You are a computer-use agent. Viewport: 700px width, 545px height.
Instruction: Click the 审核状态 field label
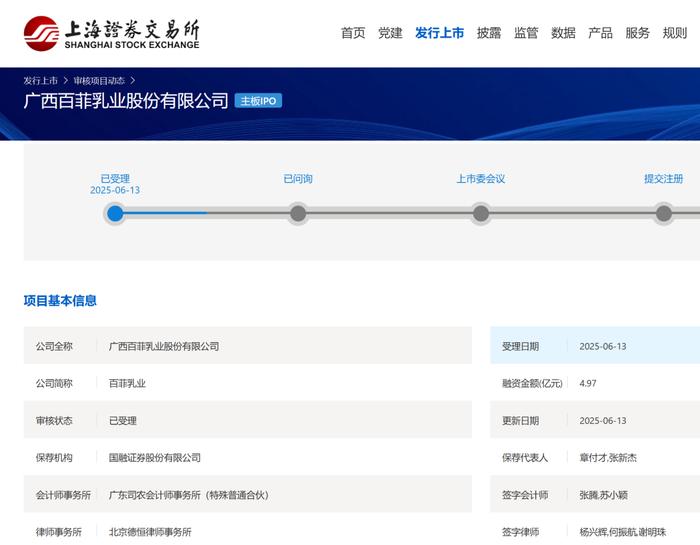click(x=54, y=420)
